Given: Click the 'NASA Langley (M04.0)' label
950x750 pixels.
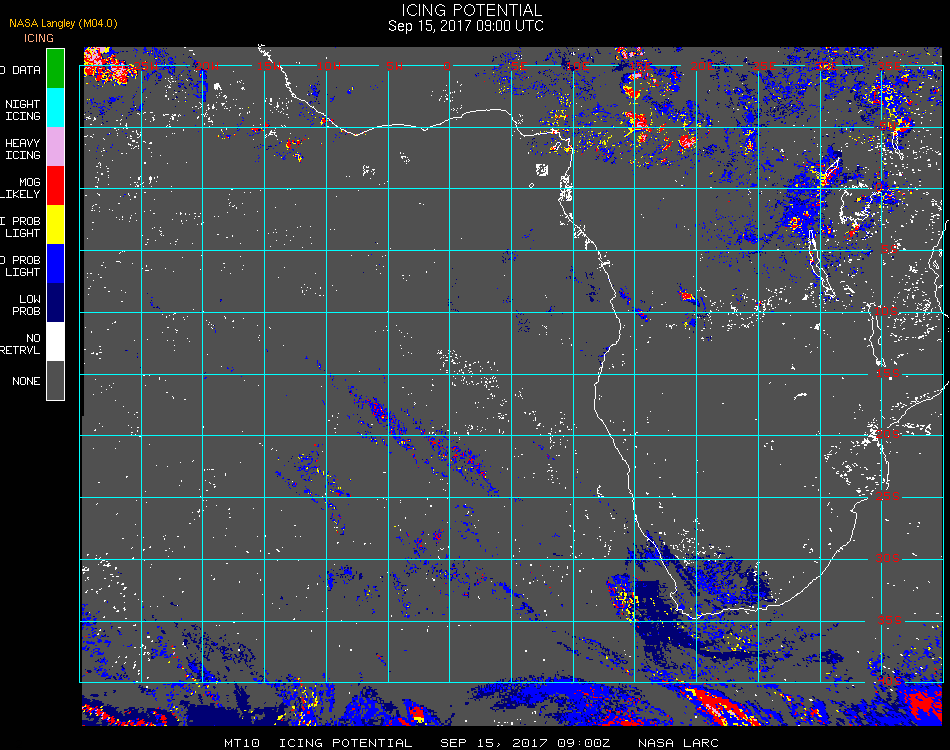Looking at the screenshot, I should coord(63,23).
